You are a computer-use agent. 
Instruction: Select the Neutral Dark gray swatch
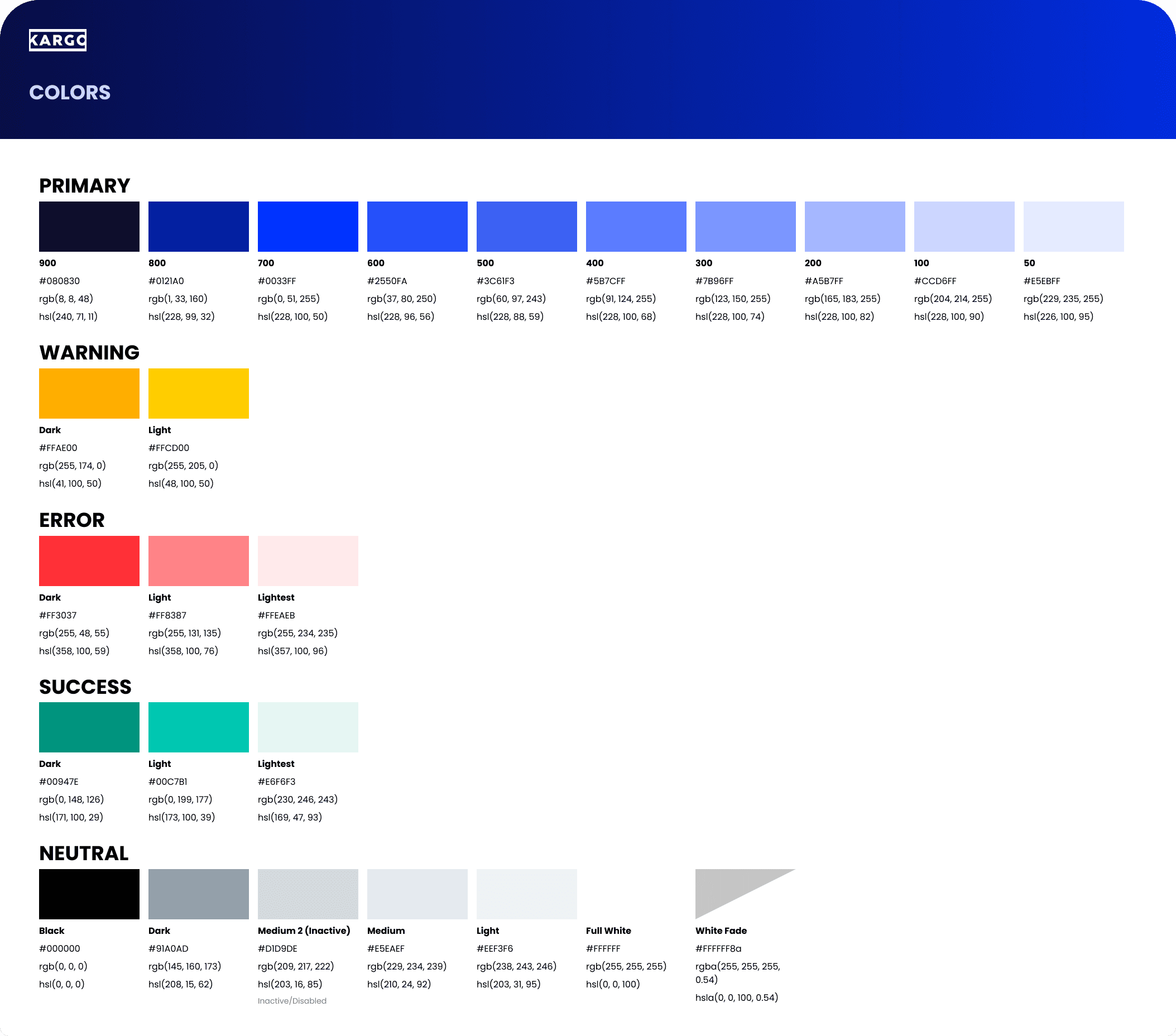(x=199, y=893)
